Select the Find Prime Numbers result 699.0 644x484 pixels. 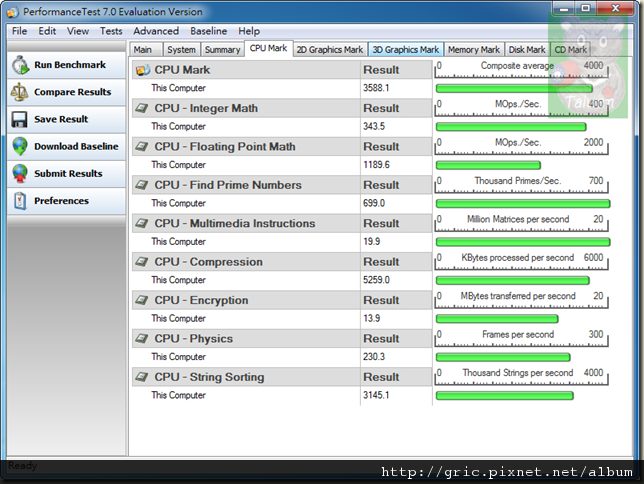(x=374, y=203)
